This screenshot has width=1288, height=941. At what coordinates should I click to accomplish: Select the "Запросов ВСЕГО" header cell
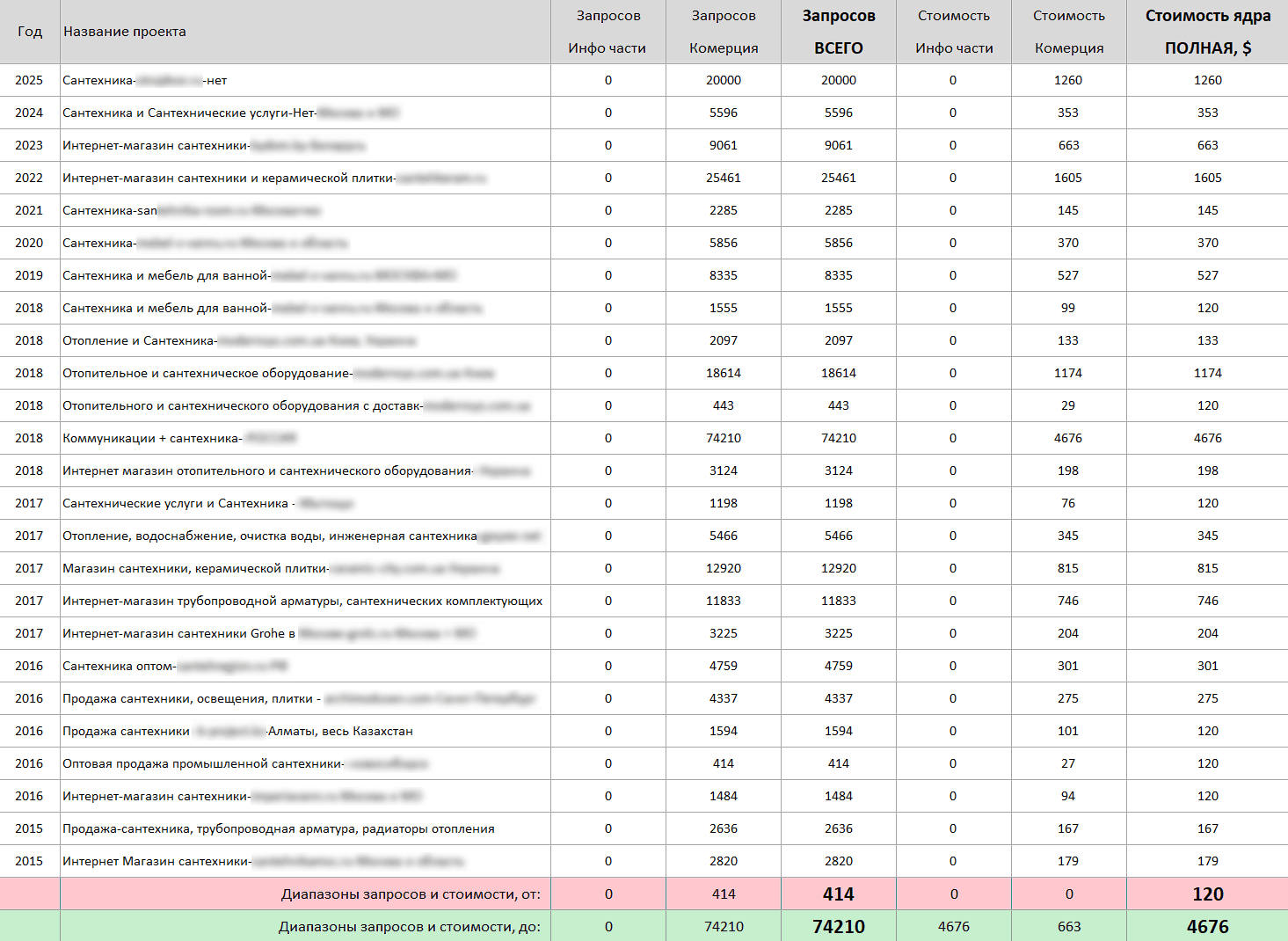(839, 32)
